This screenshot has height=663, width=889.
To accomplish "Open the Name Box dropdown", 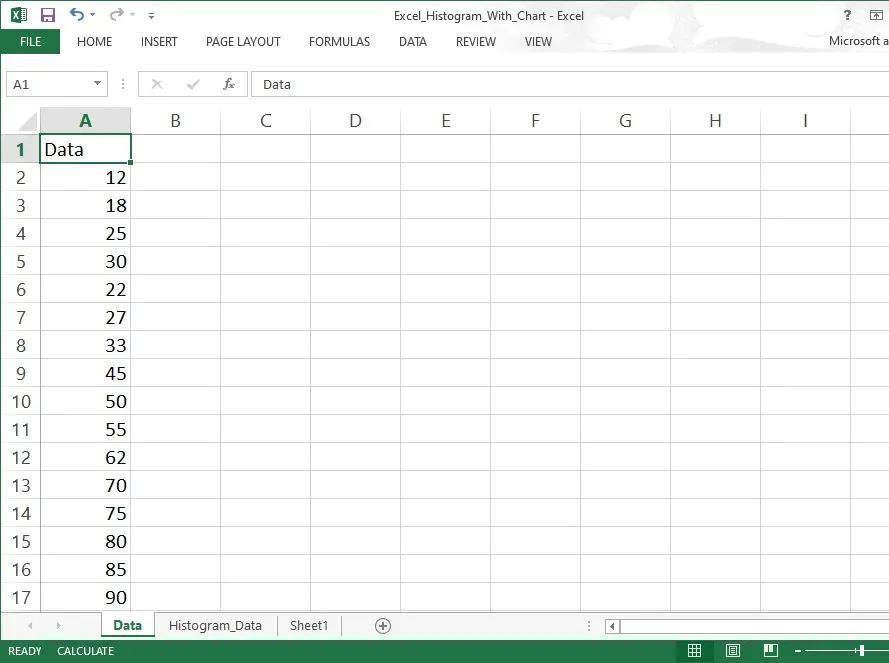I will (x=96, y=84).
